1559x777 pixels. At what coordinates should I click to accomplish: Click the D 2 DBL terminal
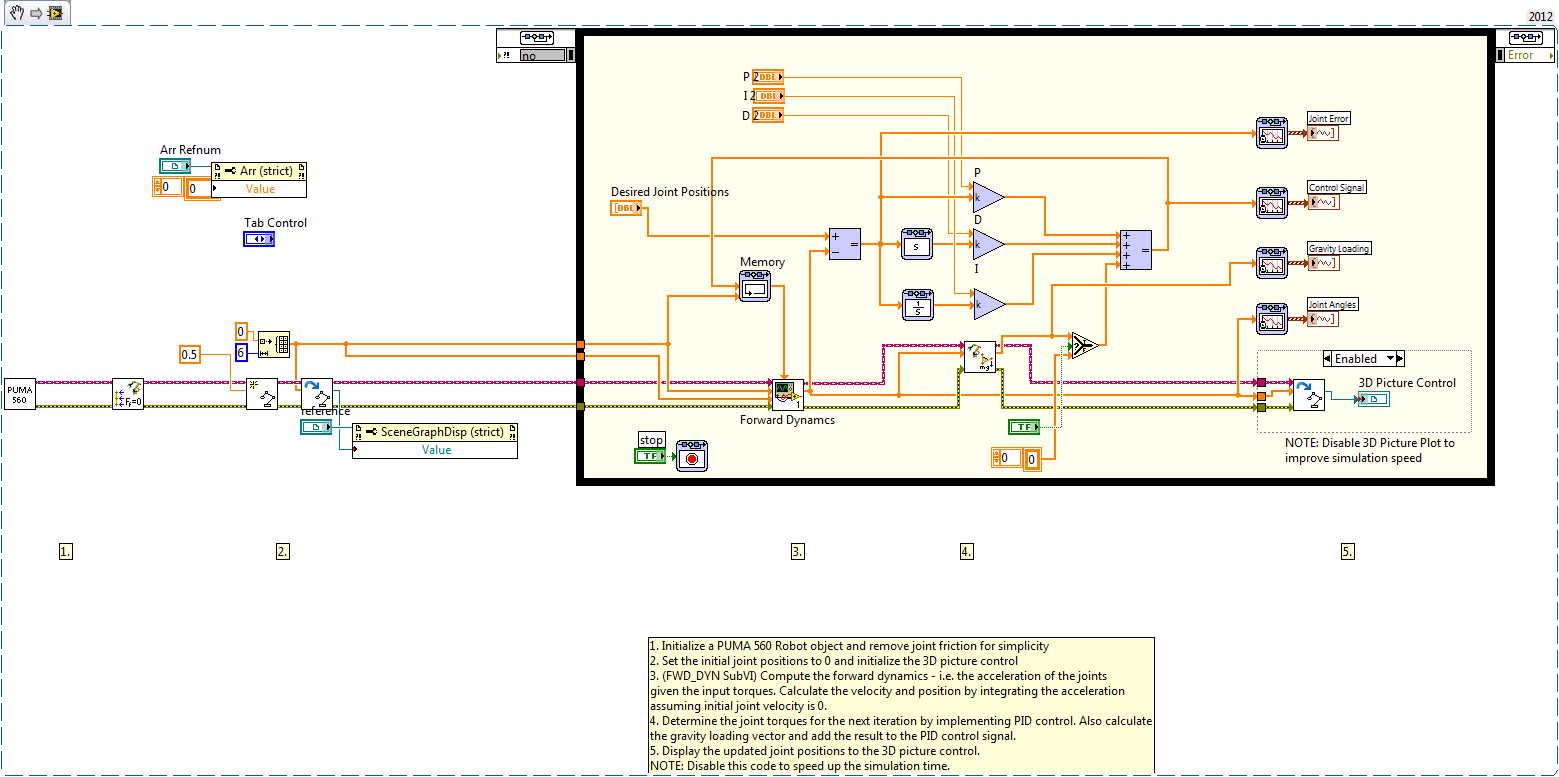[x=768, y=116]
